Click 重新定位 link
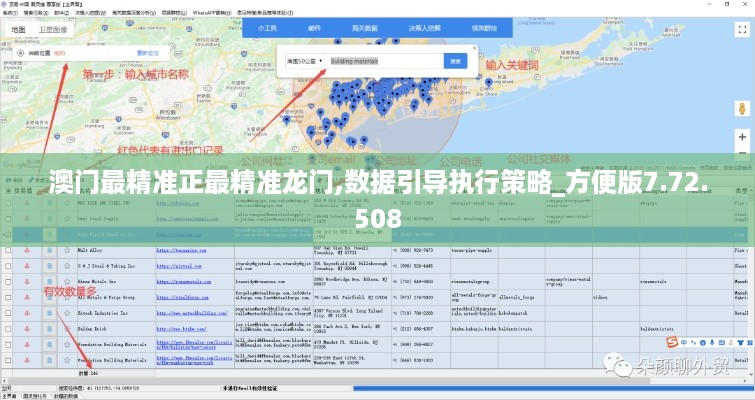The height and width of the screenshot is (400, 755). pos(148,53)
